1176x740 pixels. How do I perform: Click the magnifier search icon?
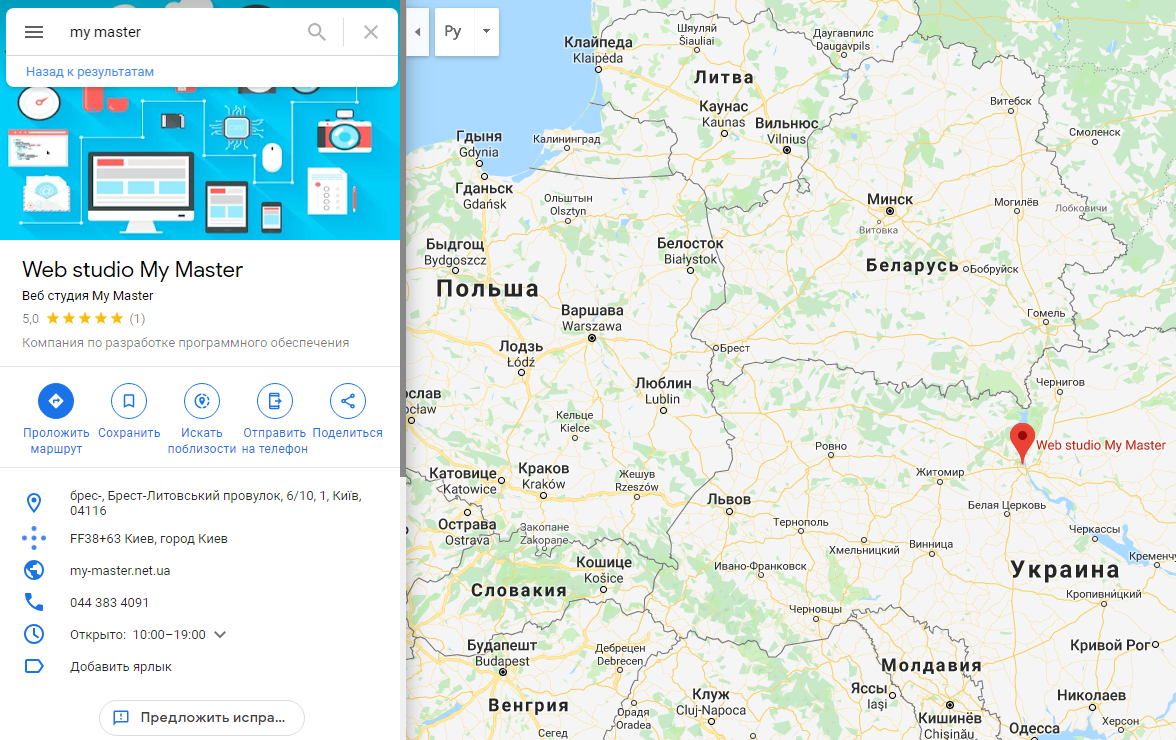point(316,31)
